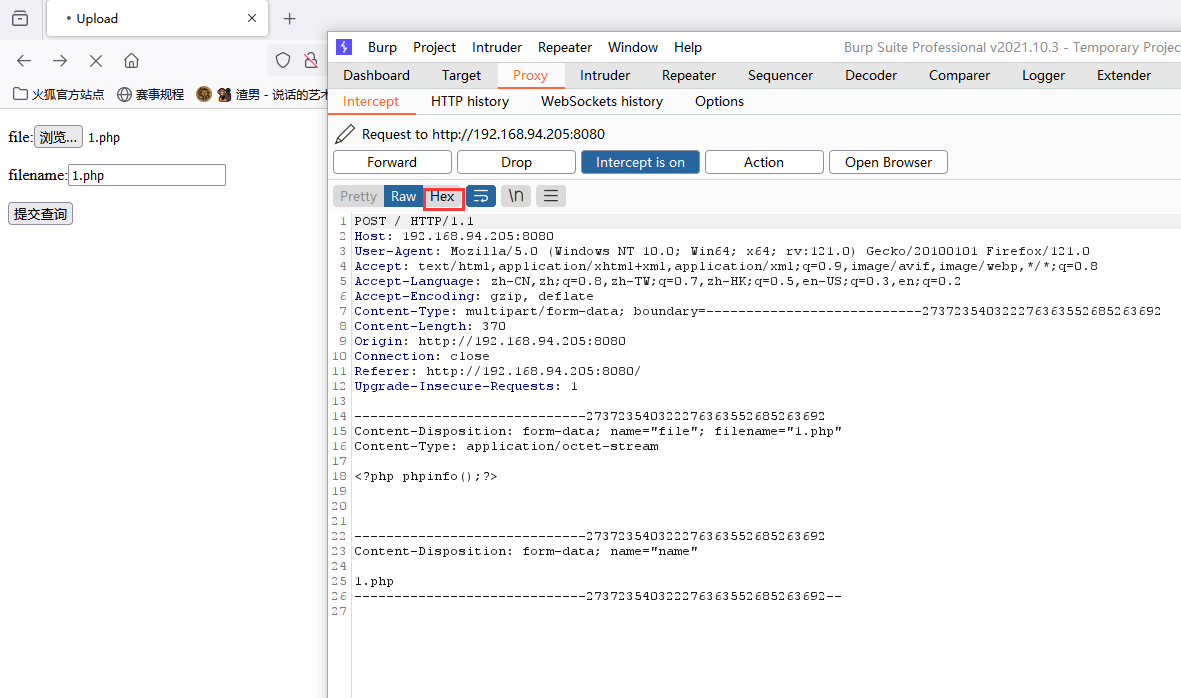The width and height of the screenshot is (1181, 698).
Task: Open the proxy Options sub-tab
Action: pyautogui.click(x=719, y=102)
